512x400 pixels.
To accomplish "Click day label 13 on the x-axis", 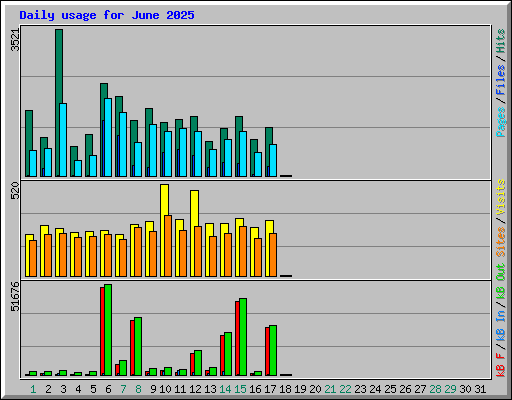I will tap(210, 389).
